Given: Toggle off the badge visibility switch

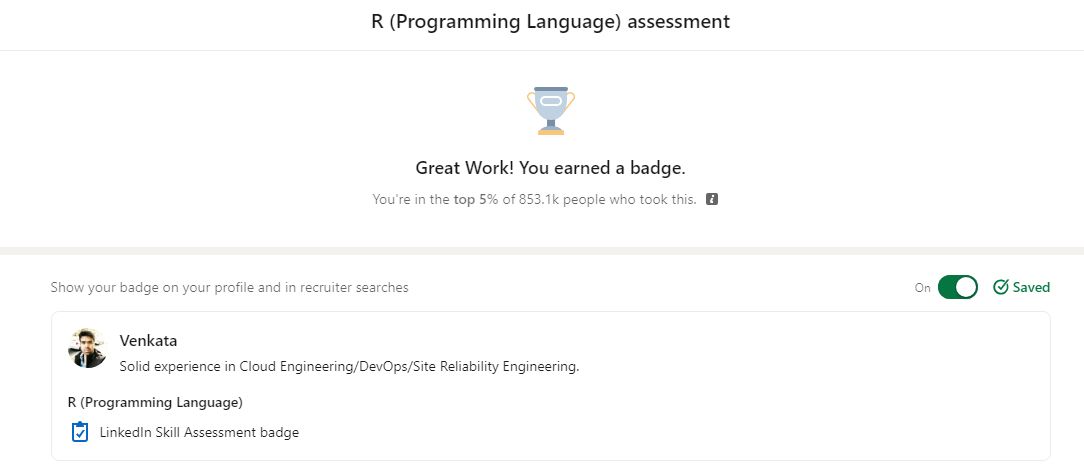Looking at the screenshot, I should click(957, 287).
